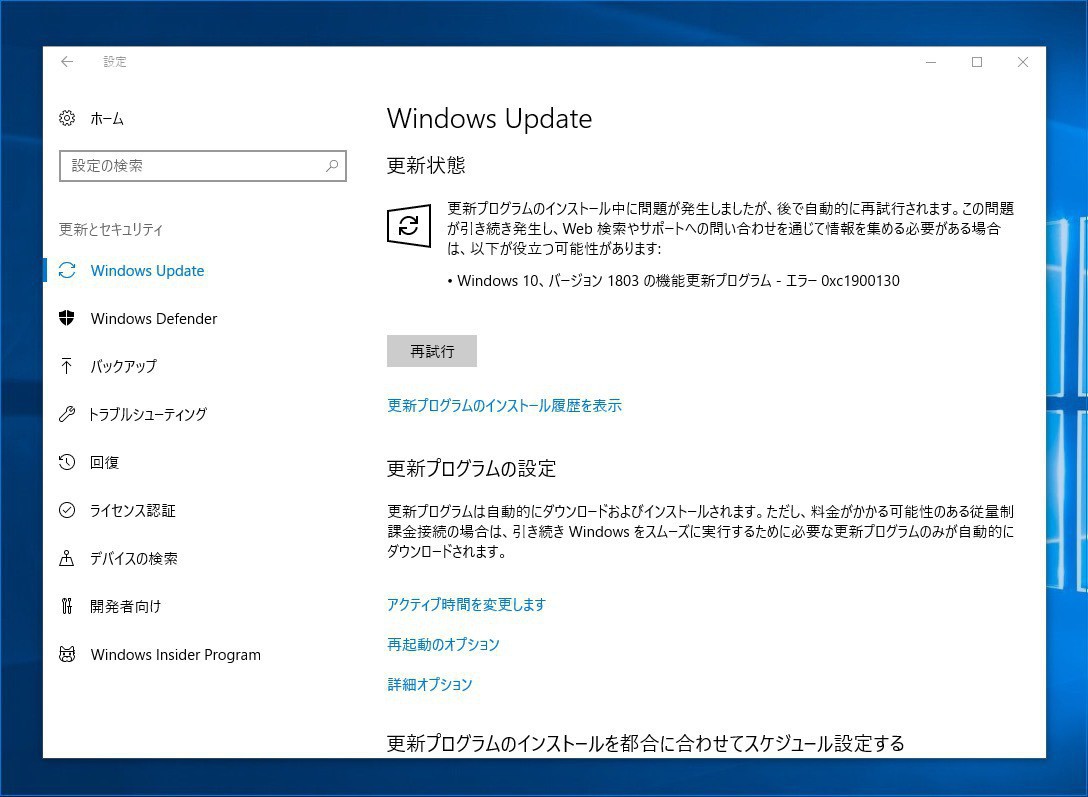Go to バックアップ settings
The height and width of the screenshot is (797, 1088).
tap(123, 366)
